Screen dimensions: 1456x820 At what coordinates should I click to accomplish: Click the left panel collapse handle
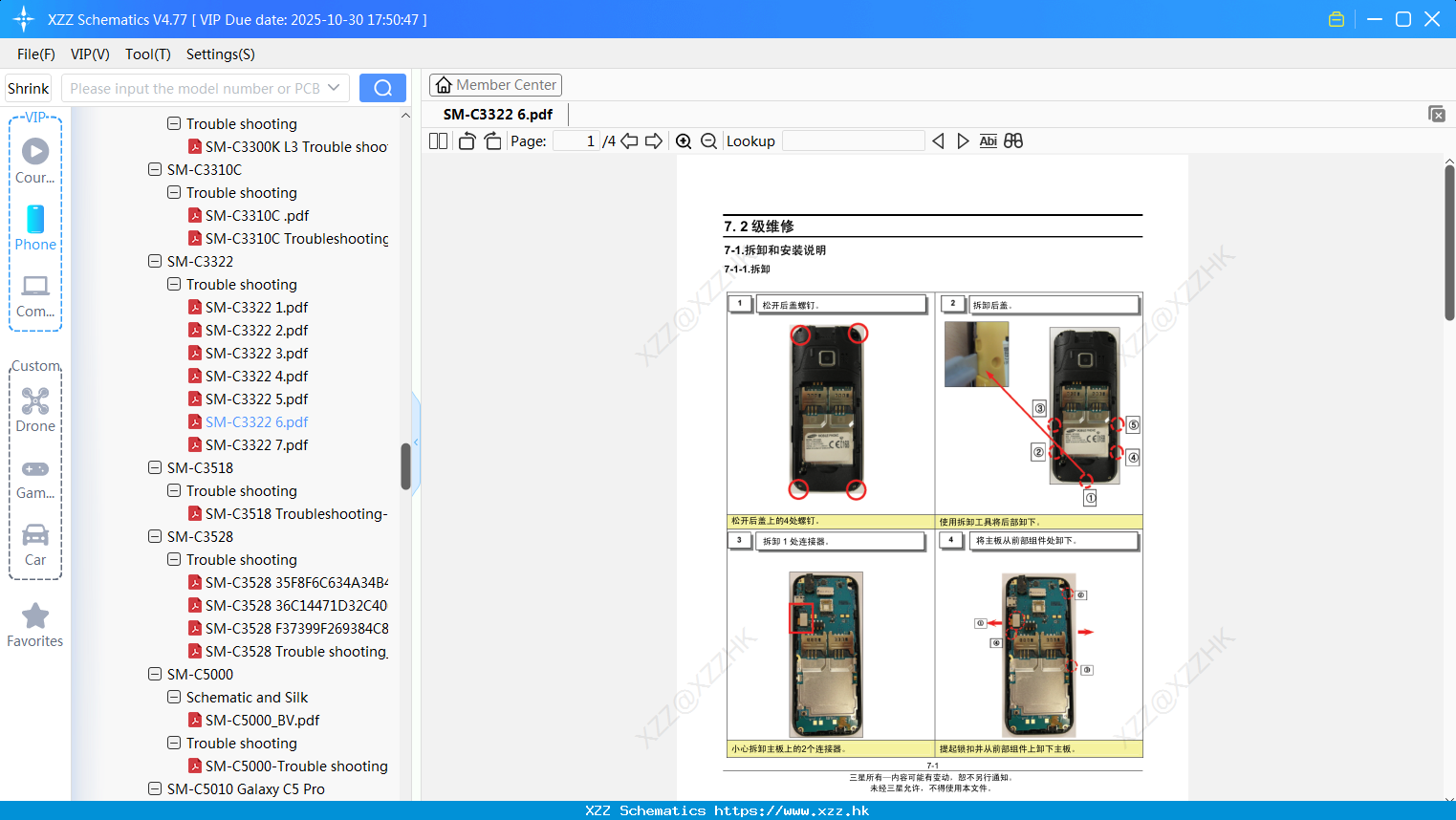pyautogui.click(x=416, y=442)
